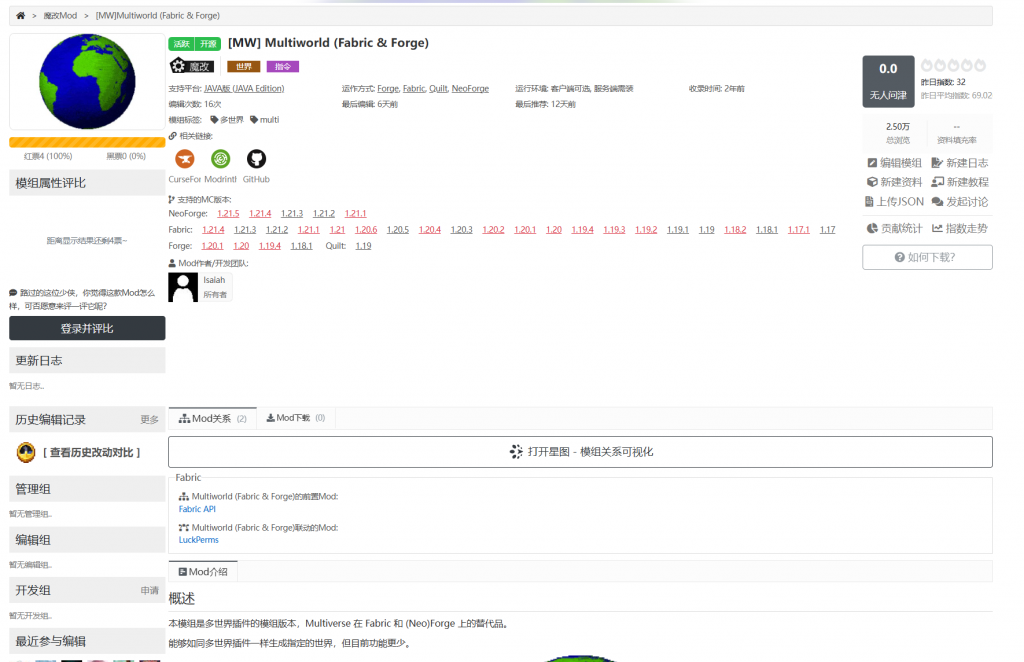The image size is (1024, 662).
Task: Click the 模组属性评比 section header
Action: tap(87, 183)
